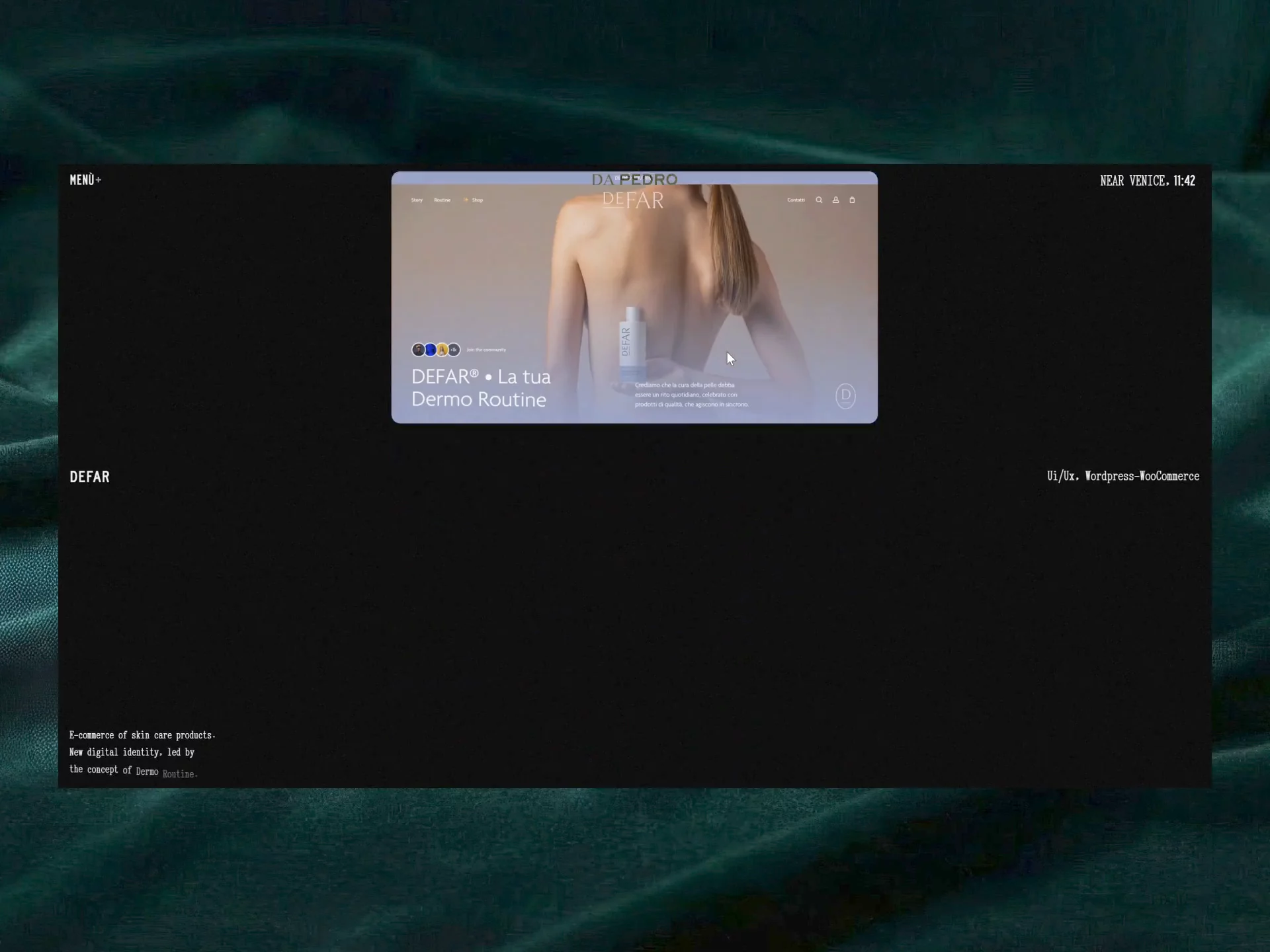Open the MENÙ+ navigation menu

(85, 180)
